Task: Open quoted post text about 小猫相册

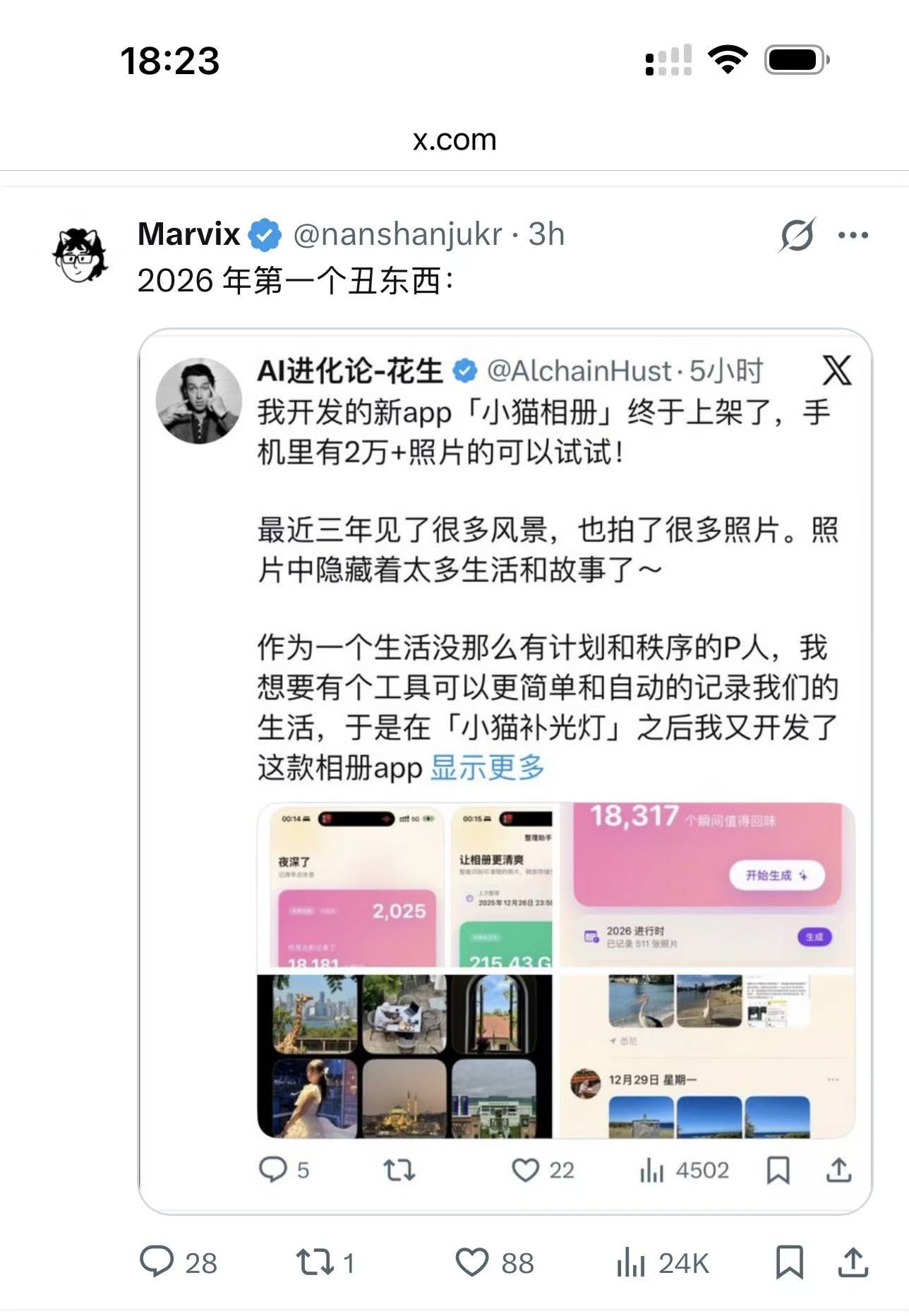Action: point(548,589)
